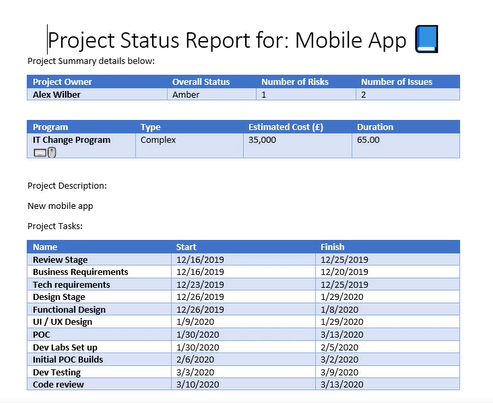Click the Number of Issues header
This screenshot has width=493, height=403.
(x=396, y=82)
